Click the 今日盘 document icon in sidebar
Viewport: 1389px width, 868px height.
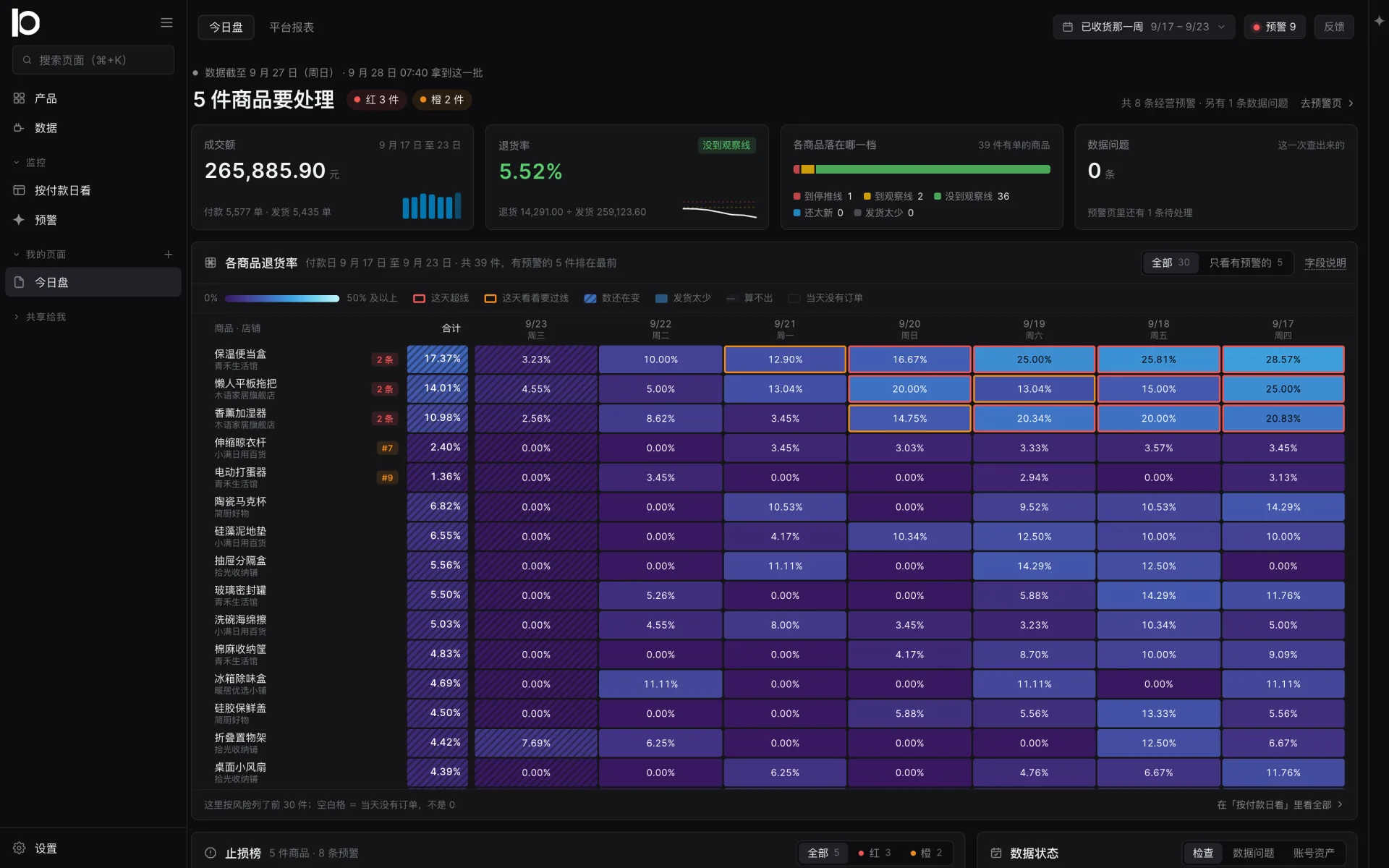(19, 282)
